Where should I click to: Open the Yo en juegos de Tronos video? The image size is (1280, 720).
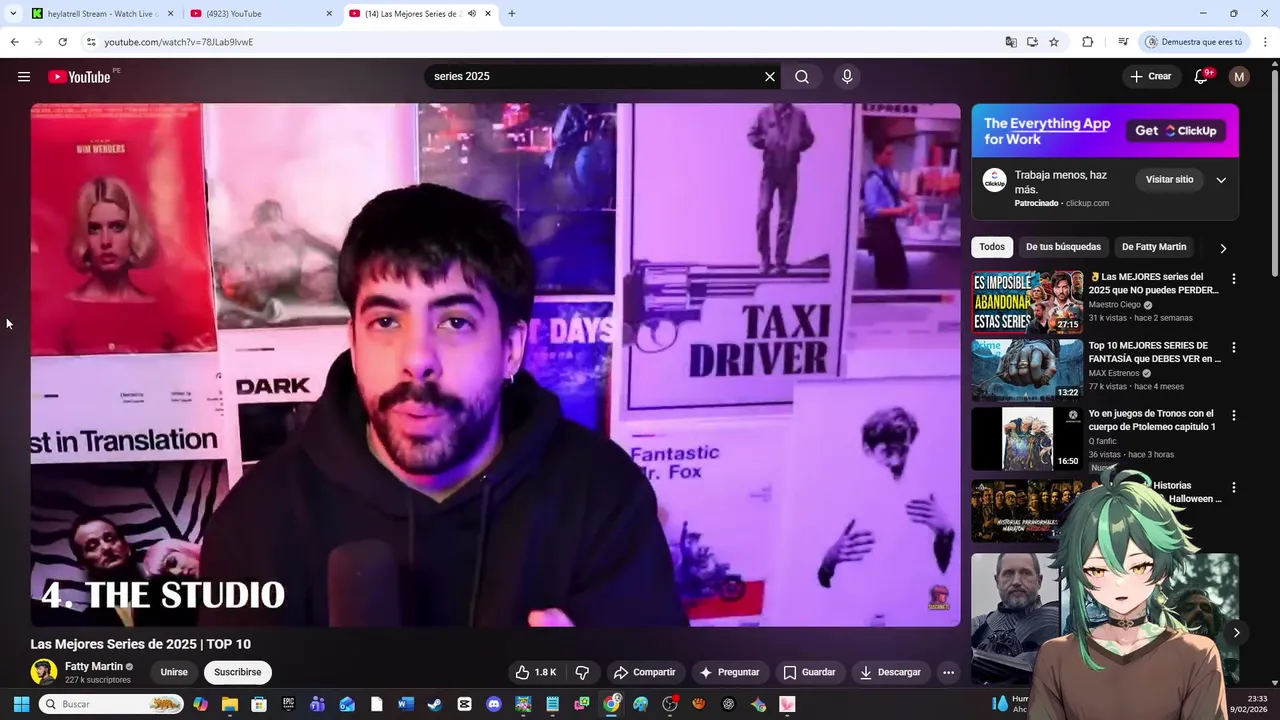(x=1152, y=420)
